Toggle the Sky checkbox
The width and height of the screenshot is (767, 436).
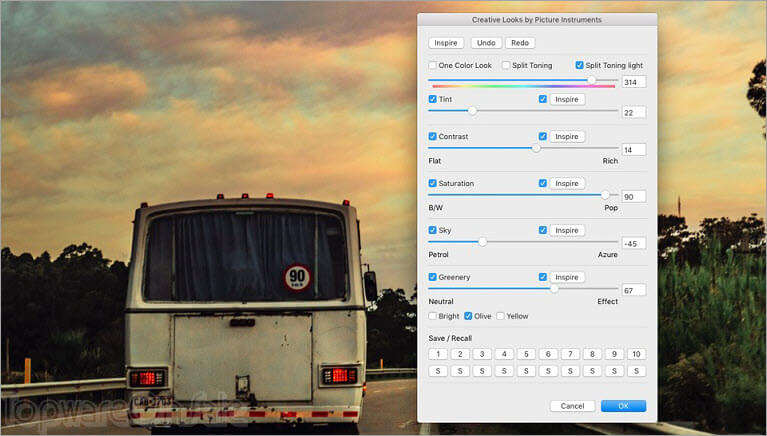click(432, 230)
